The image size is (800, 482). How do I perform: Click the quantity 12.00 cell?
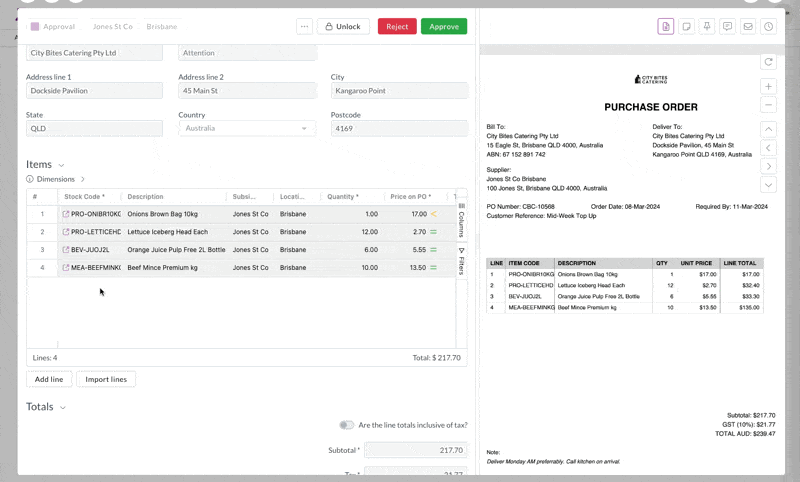pyautogui.click(x=352, y=232)
